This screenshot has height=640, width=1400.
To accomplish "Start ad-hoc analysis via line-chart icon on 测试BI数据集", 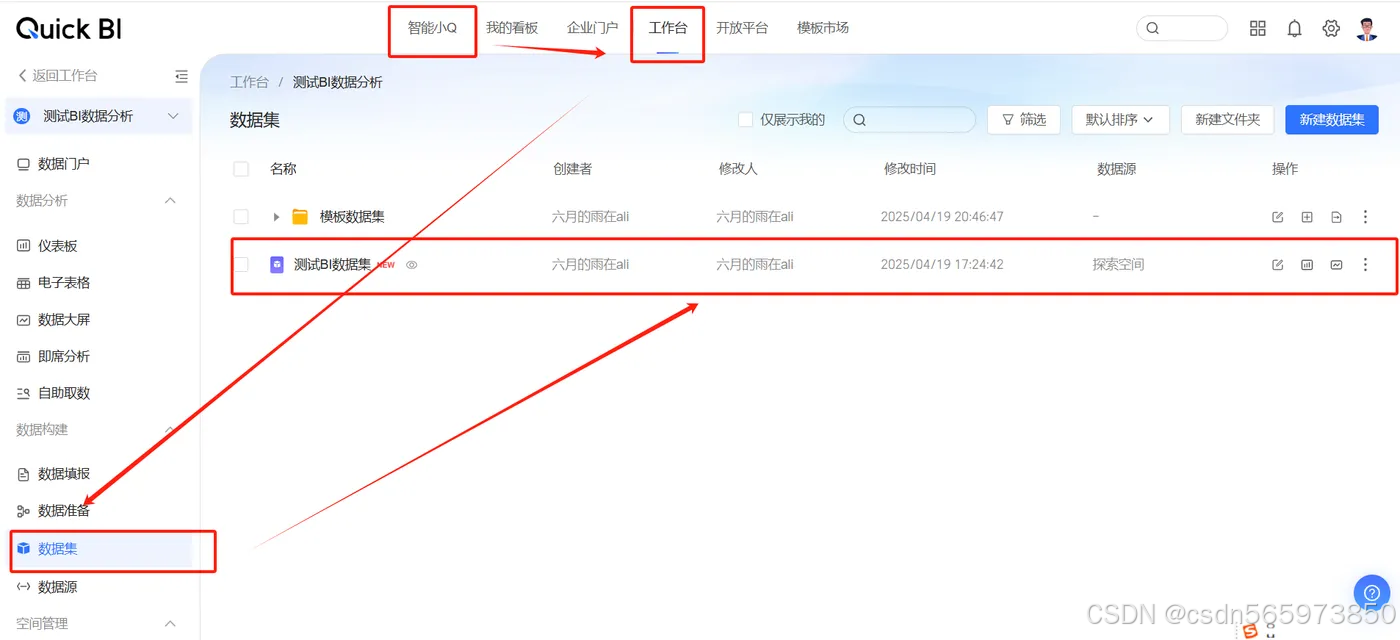I will 1336,264.
